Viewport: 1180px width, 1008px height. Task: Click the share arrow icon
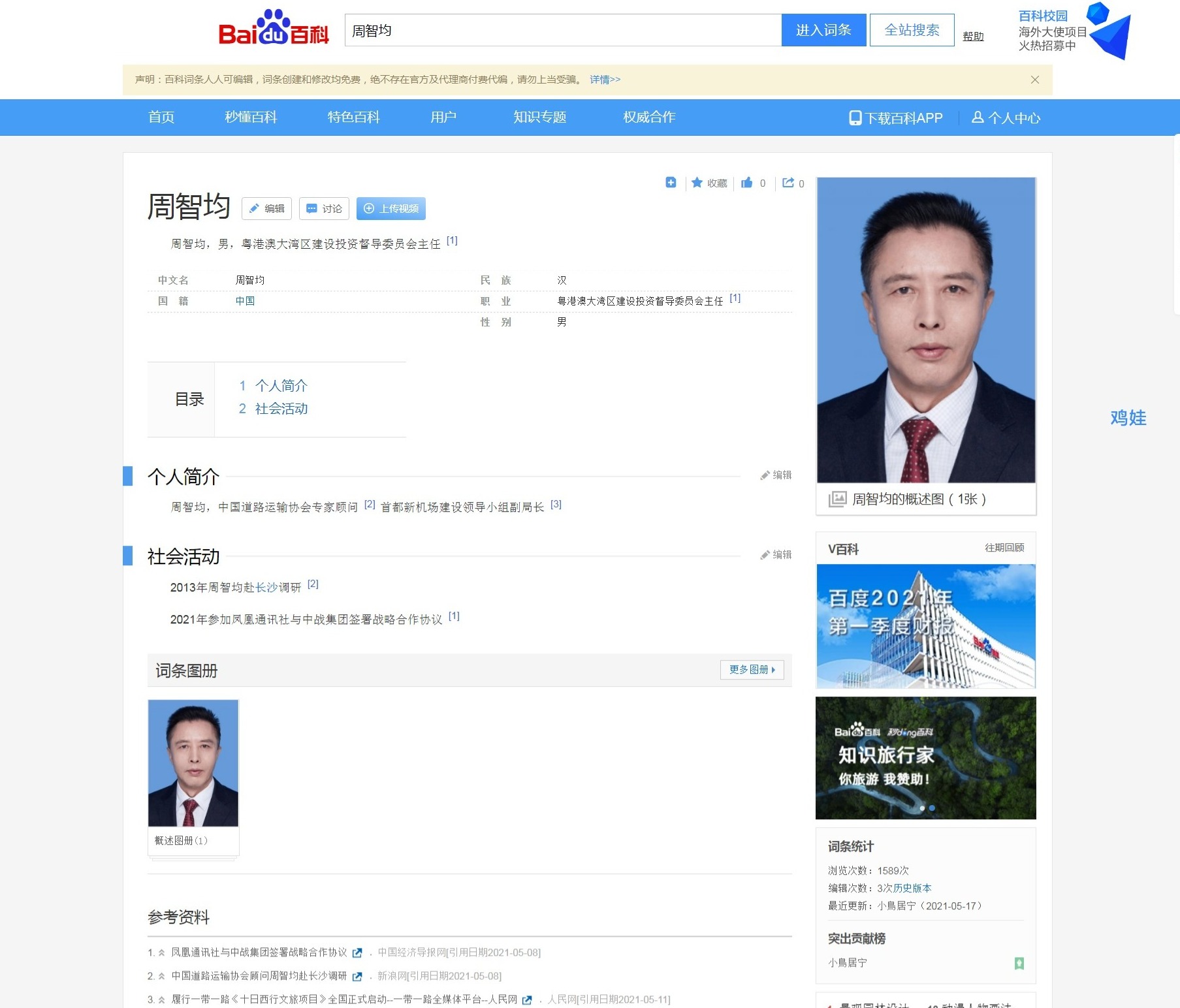[788, 183]
